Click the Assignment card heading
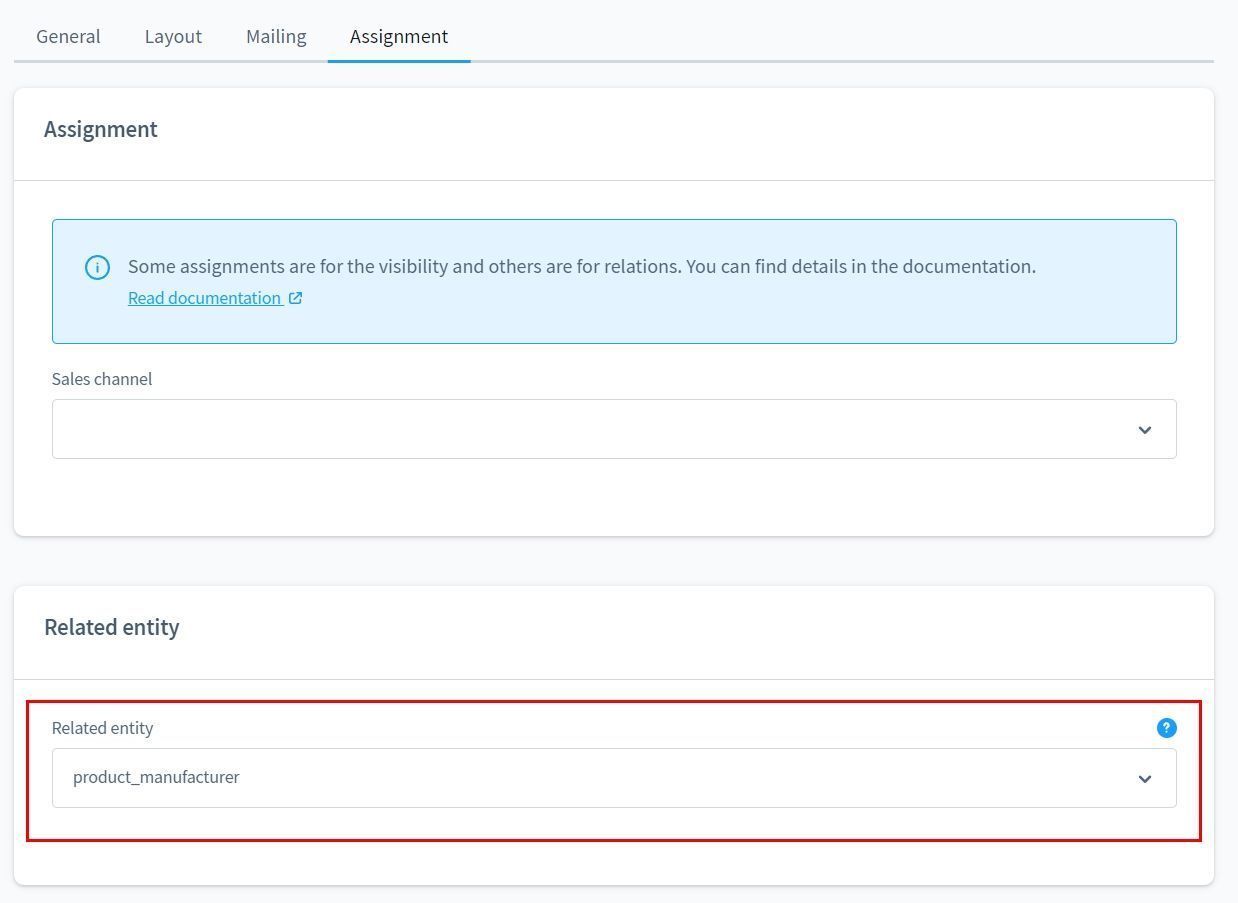The width and height of the screenshot is (1238, 903). 100,129
